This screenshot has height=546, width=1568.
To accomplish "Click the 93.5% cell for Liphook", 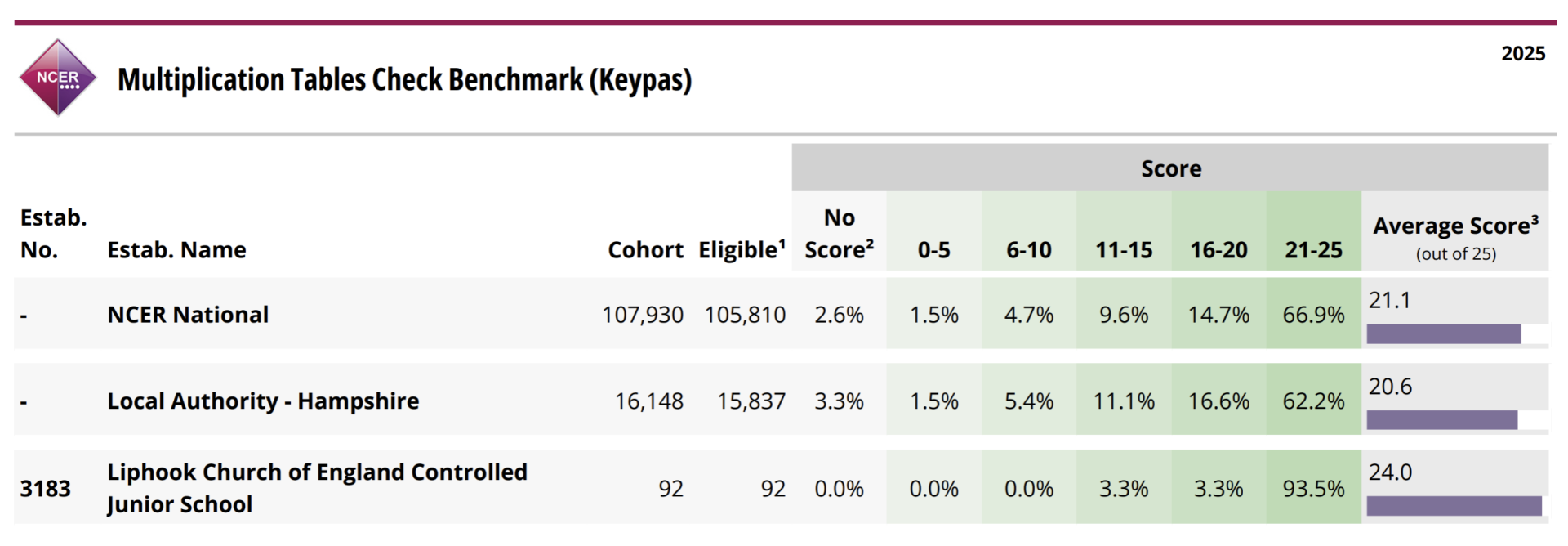I will (1313, 489).
